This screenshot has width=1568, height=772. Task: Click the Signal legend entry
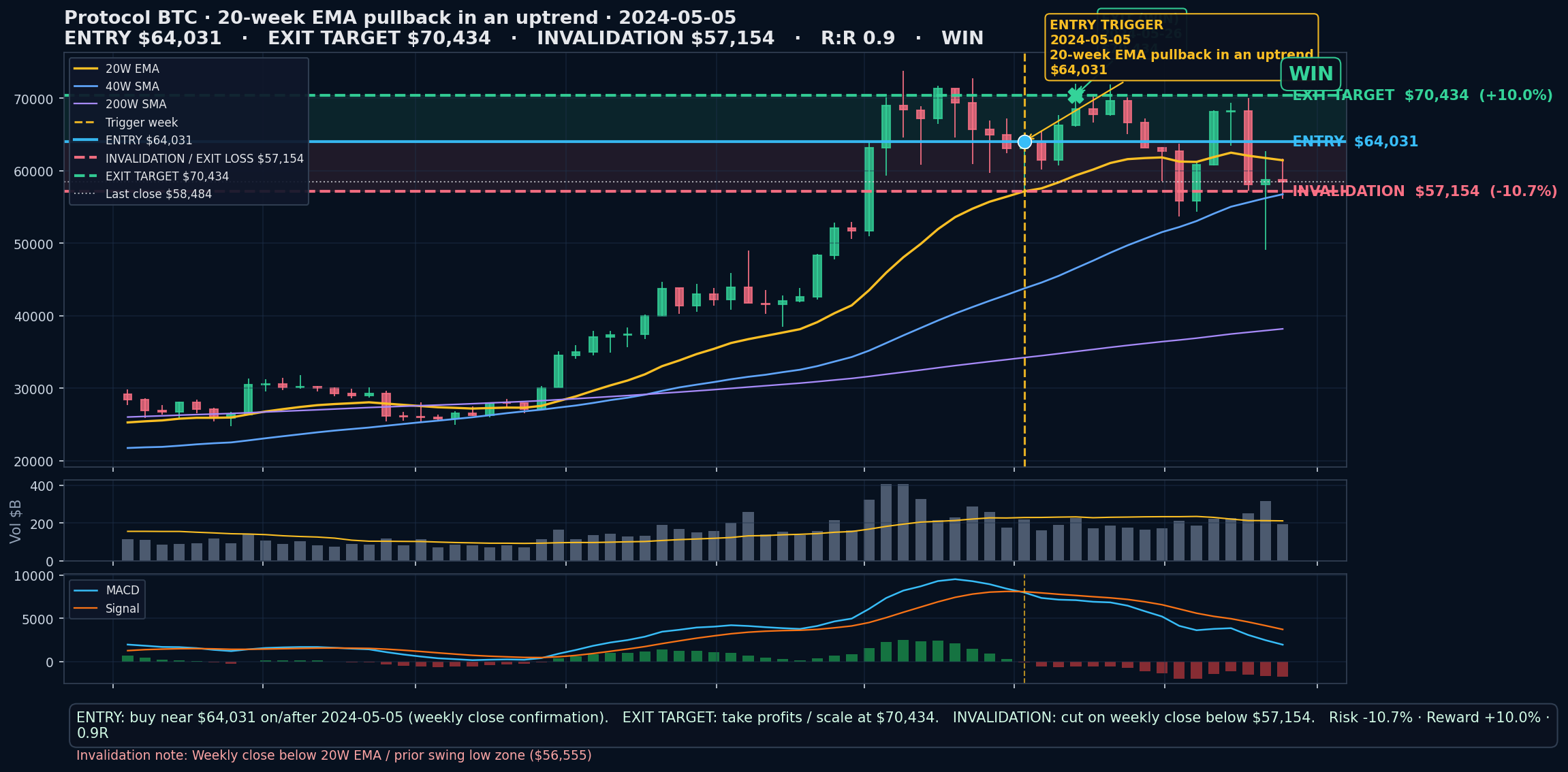tap(107, 609)
